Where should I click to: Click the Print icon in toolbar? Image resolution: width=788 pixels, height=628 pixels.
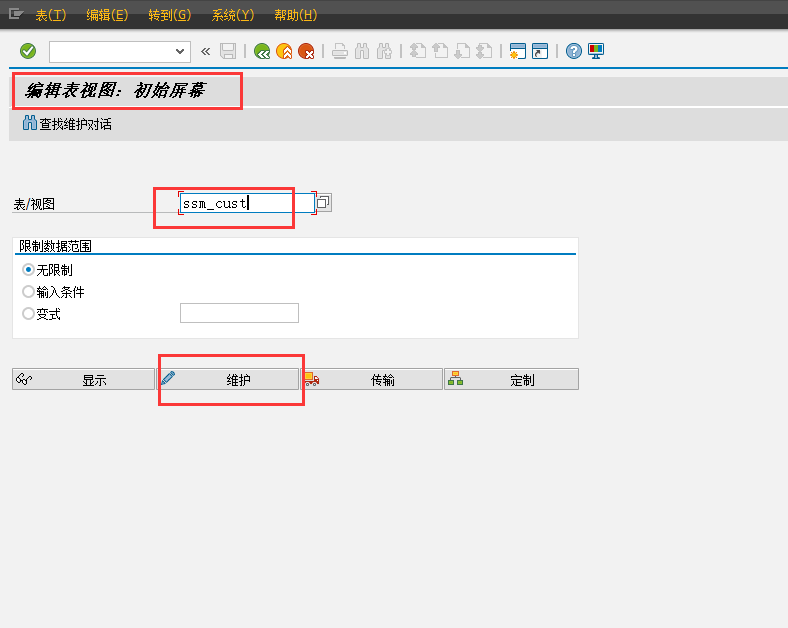(340, 51)
